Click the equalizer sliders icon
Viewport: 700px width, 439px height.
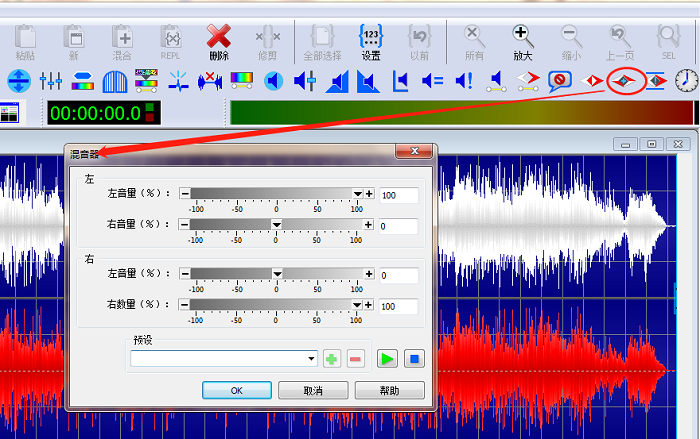click(51, 80)
